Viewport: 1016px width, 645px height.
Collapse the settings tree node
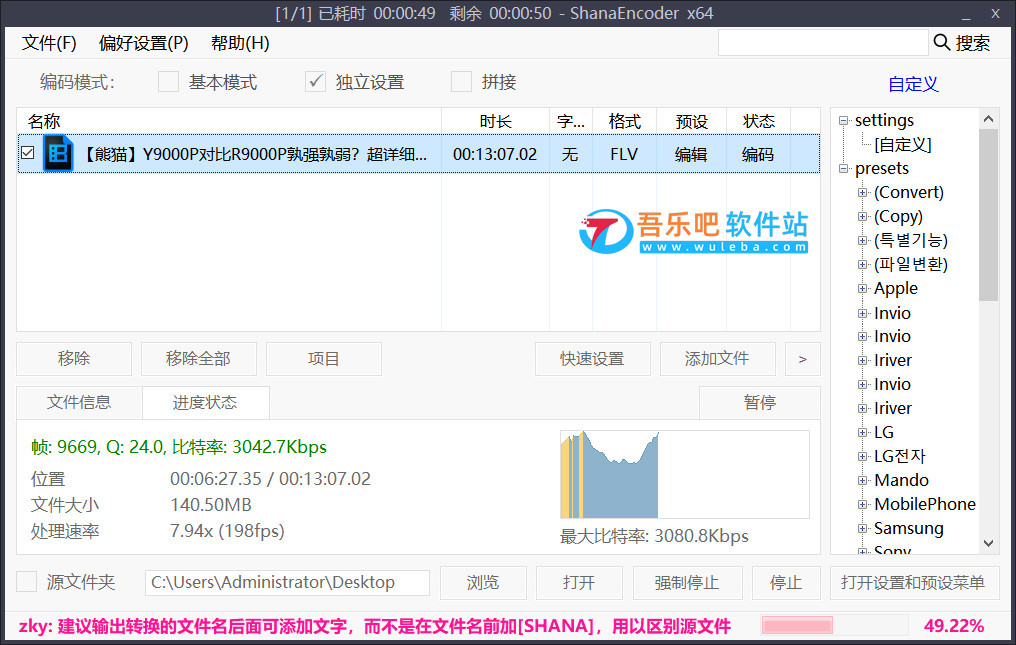pos(844,121)
